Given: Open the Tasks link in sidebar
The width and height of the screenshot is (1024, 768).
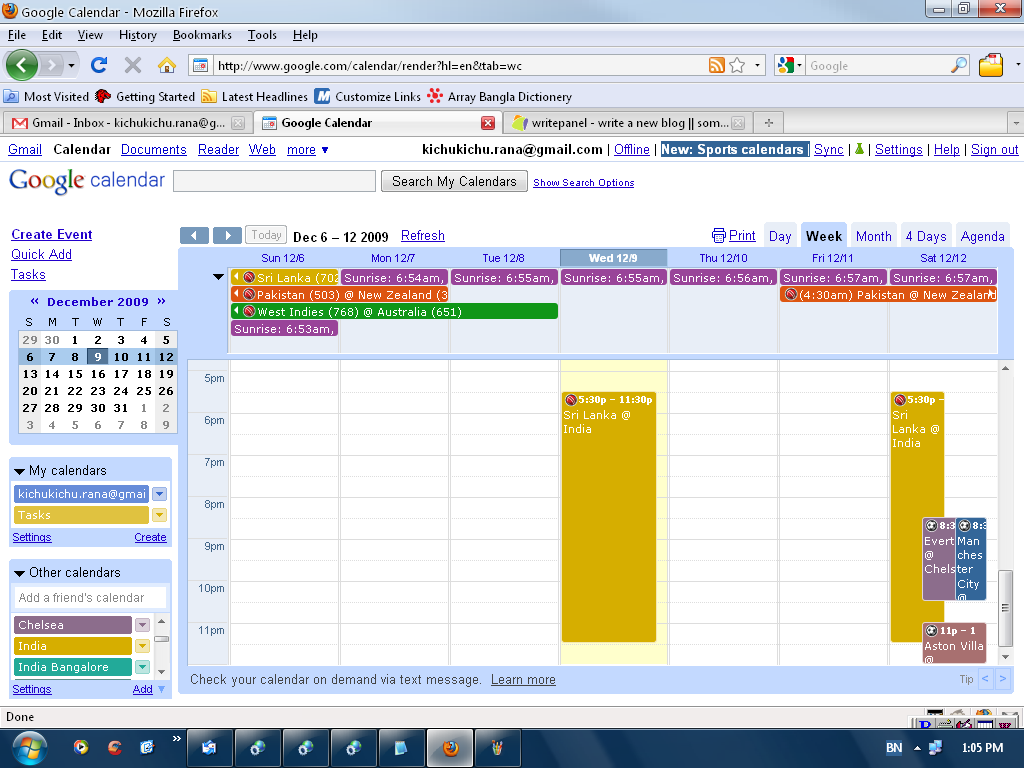Looking at the screenshot, I should [28, 275].
